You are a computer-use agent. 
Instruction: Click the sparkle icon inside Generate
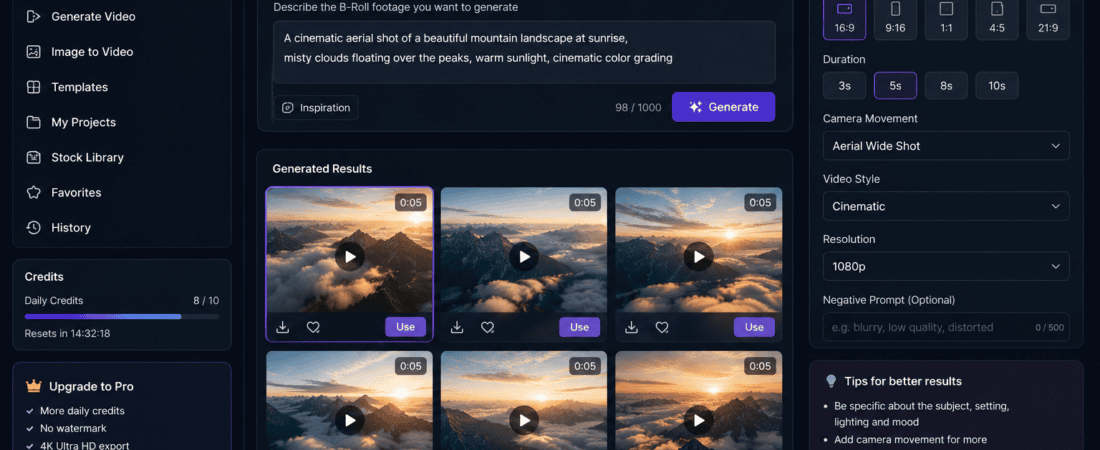pos(696,107)
